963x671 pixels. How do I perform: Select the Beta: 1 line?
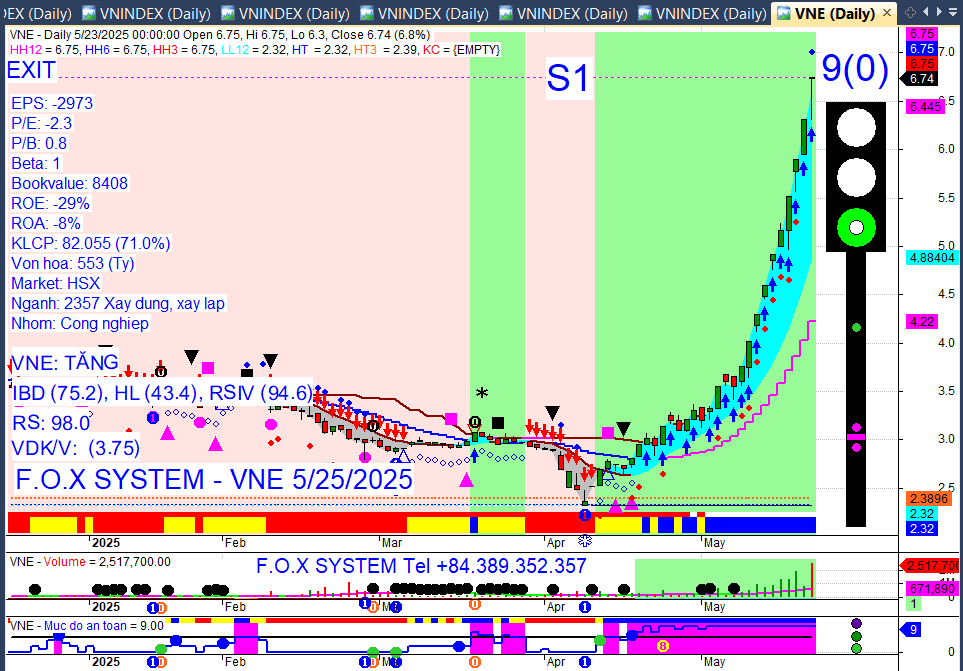click(x=36, y=163)
